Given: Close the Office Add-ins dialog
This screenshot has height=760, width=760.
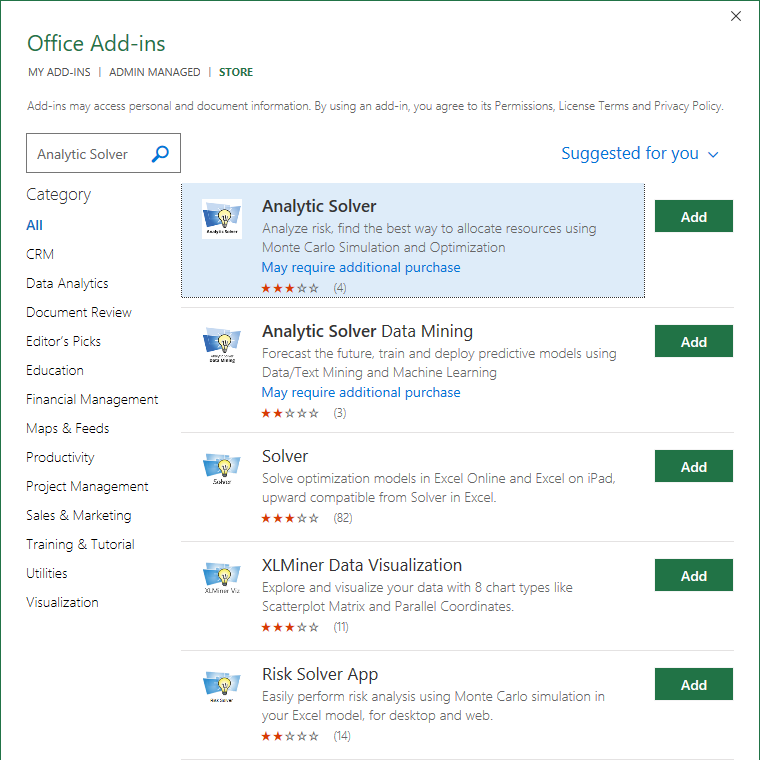Looking at the screenshot, I should pyautogui.click(x=736, y=16).
